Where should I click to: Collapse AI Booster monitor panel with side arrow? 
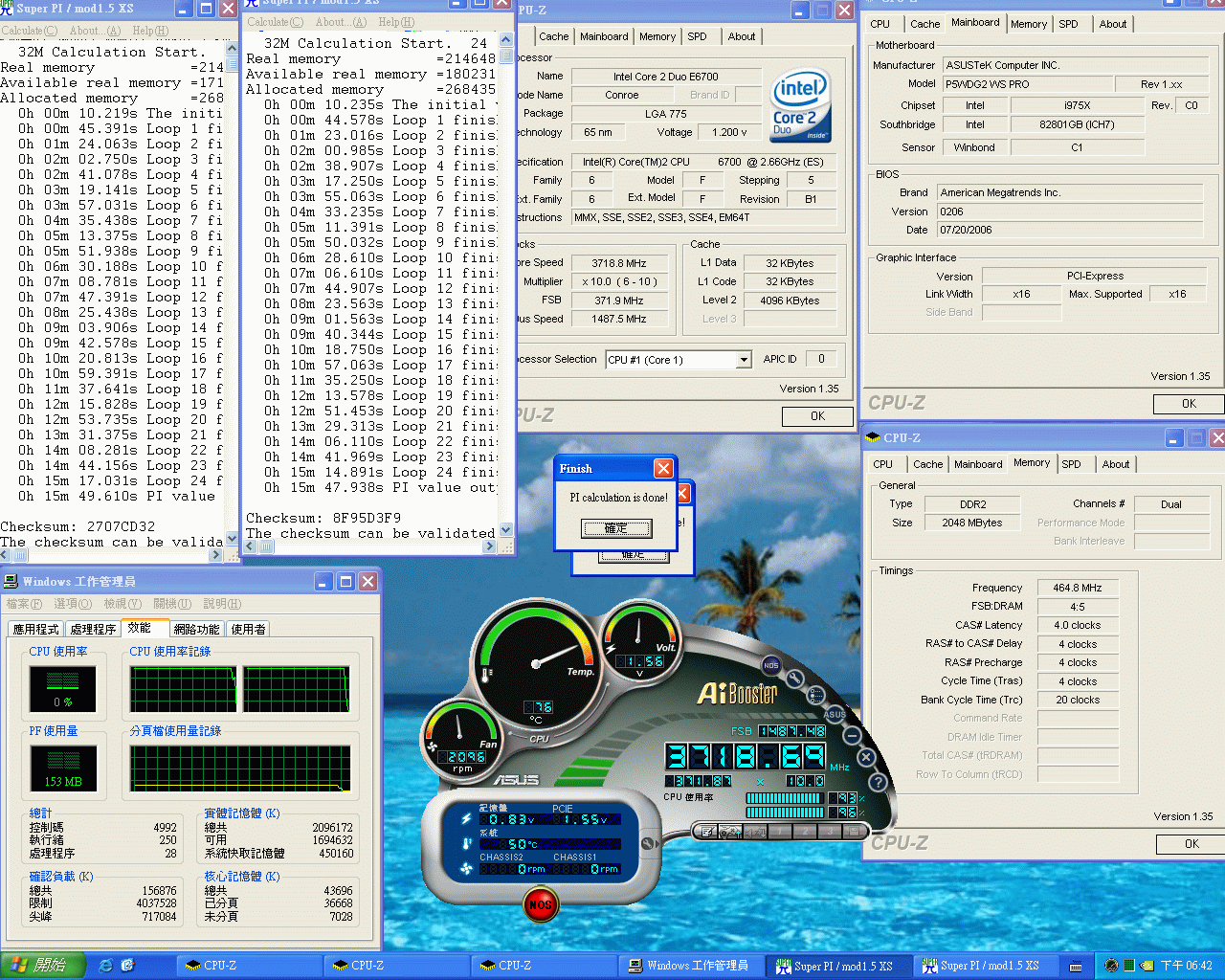click(x=648, y=843)
